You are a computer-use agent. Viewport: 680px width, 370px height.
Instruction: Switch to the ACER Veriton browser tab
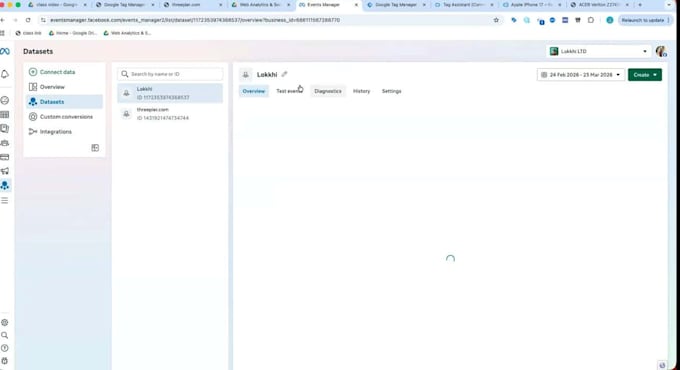click(x=599, y=5)
